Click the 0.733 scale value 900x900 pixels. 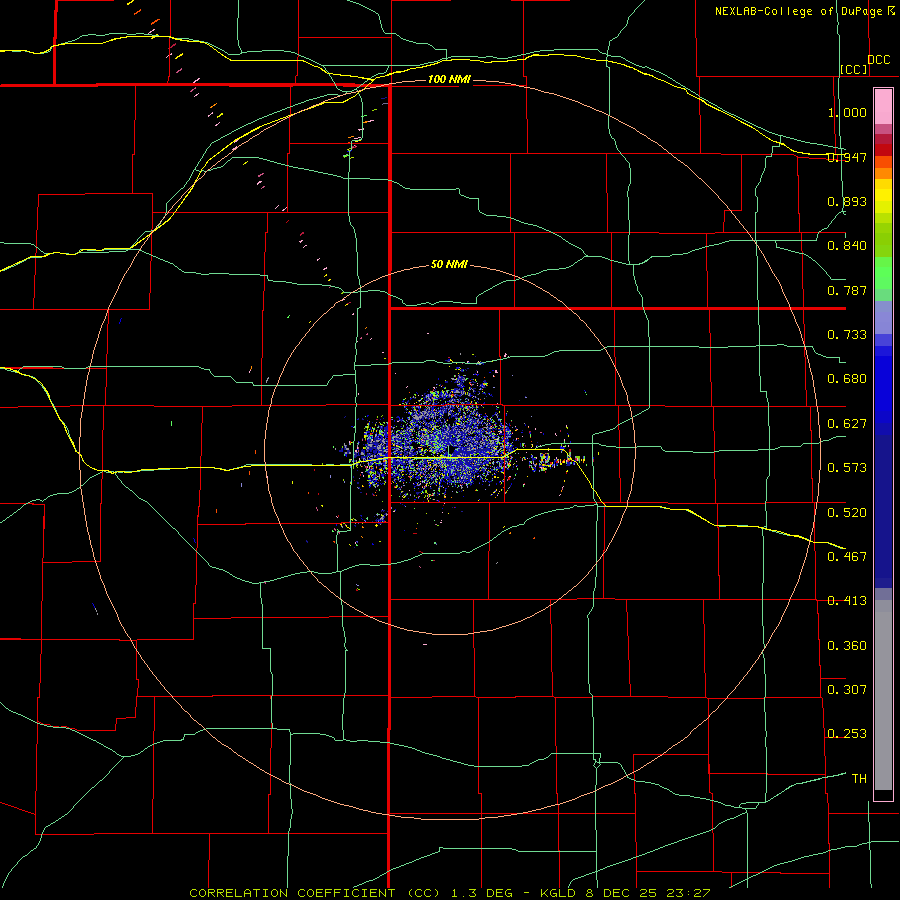tap(847, 335)
